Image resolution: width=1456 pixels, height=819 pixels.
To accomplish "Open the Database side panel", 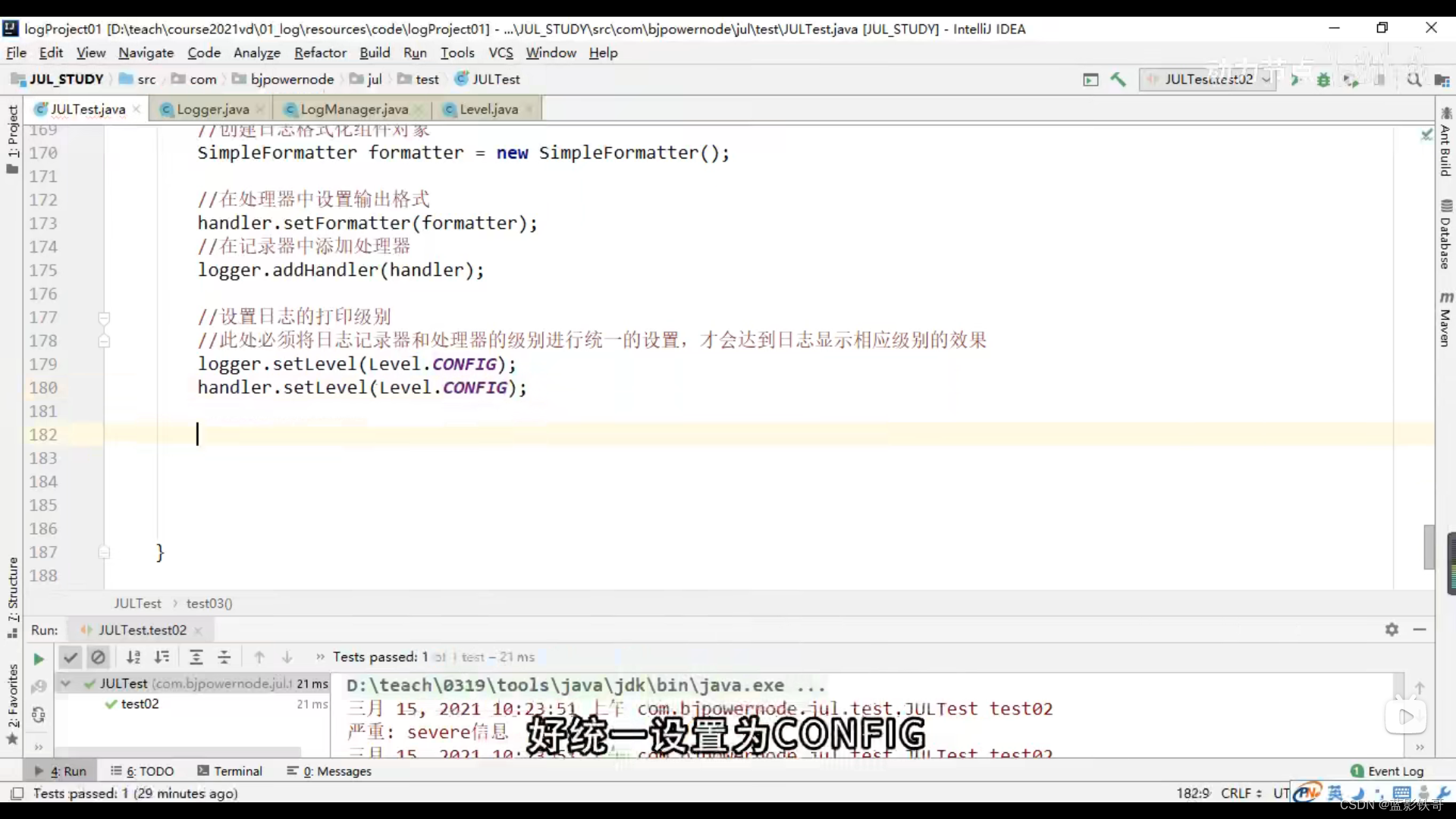I will [x=1445, y=234].
